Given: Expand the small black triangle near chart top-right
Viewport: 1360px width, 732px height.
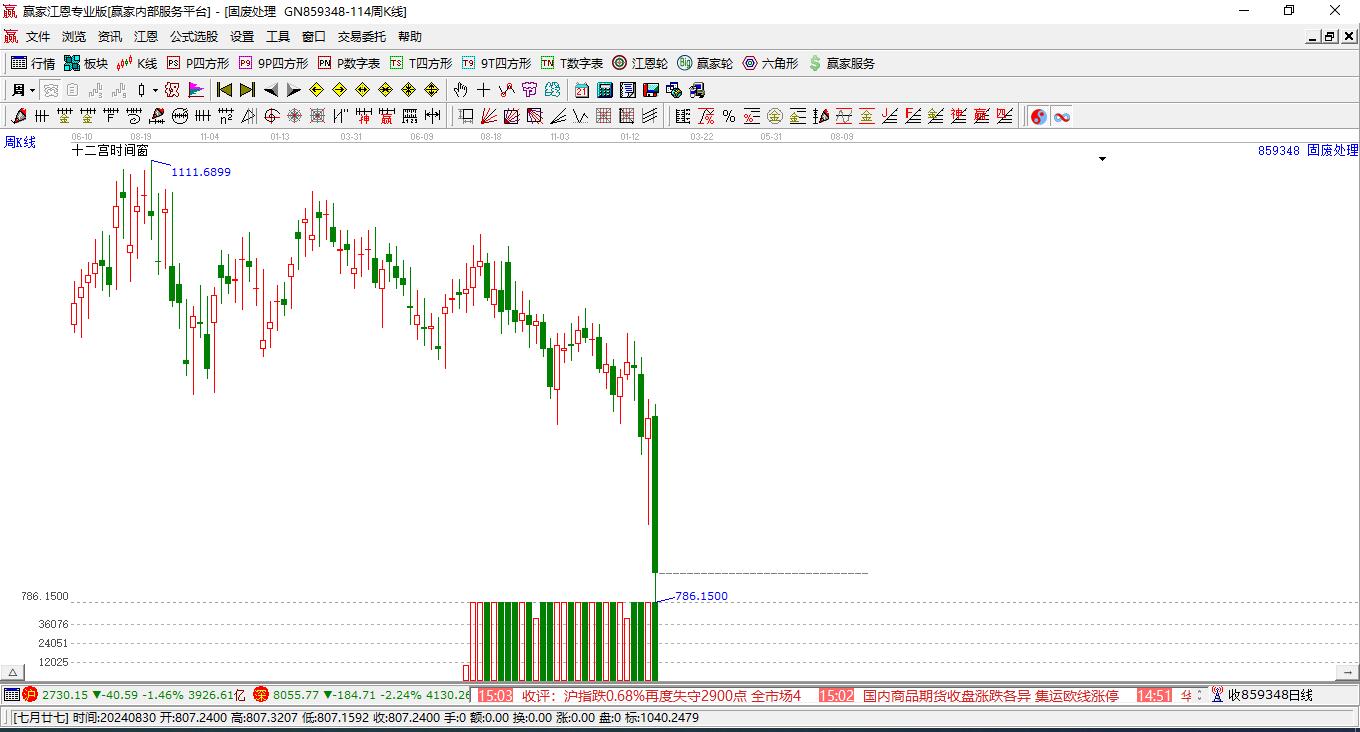Looking at the screenshot, I should point(1102,159).
